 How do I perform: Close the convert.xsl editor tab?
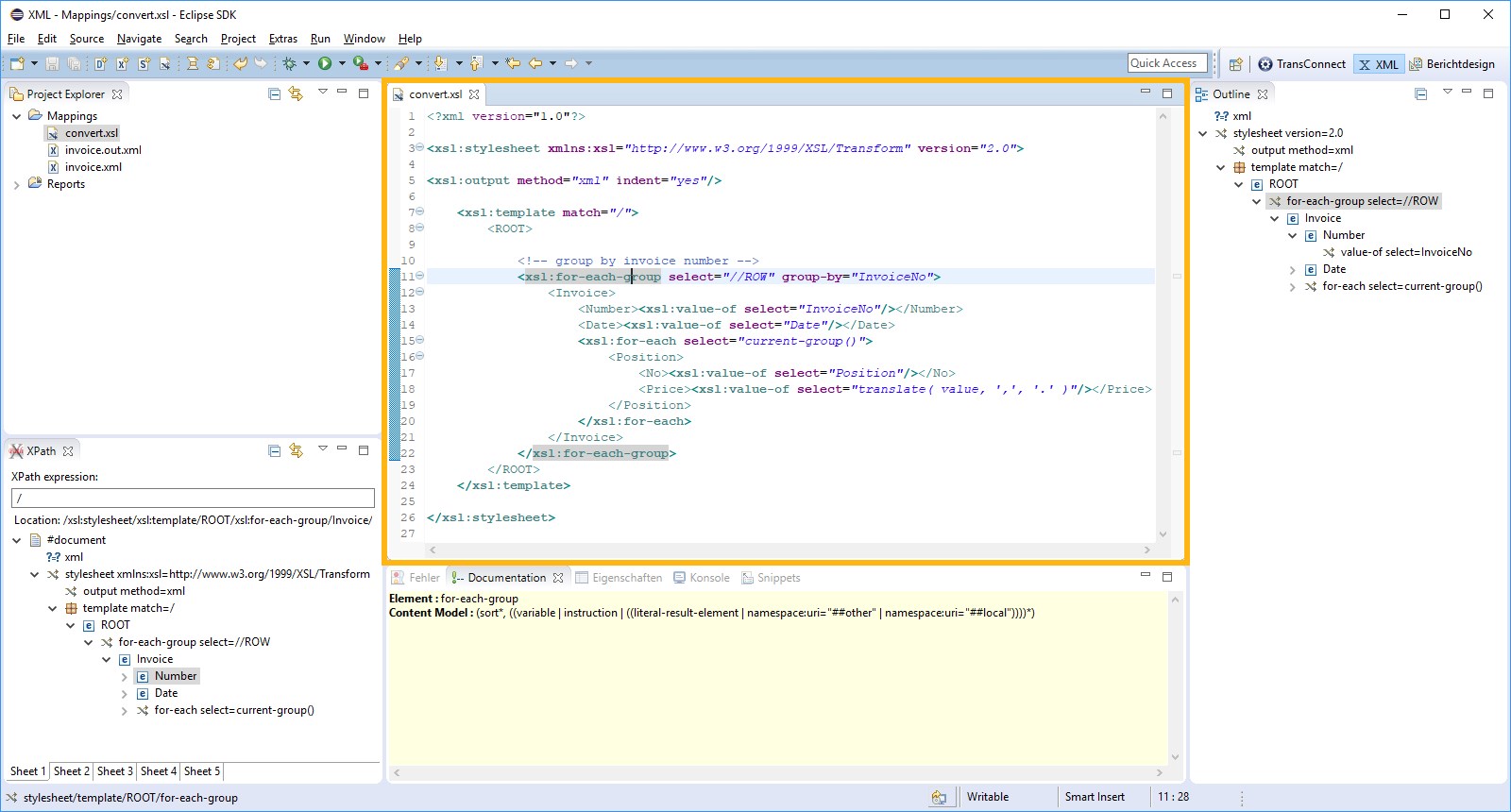tap(474, 94)
